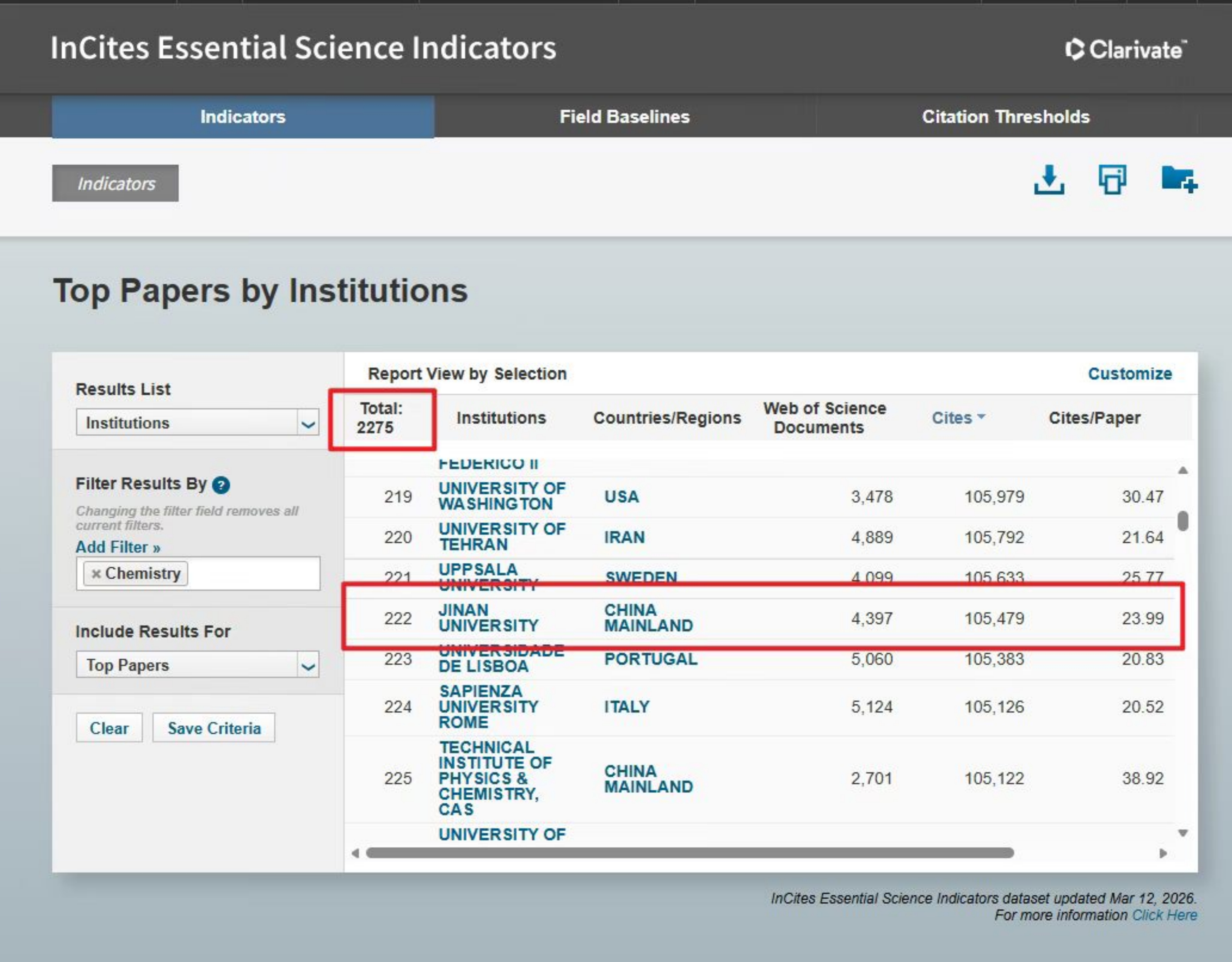
Task: Remove the Chemistry filter tag
Action: click(x=96, y=574)
